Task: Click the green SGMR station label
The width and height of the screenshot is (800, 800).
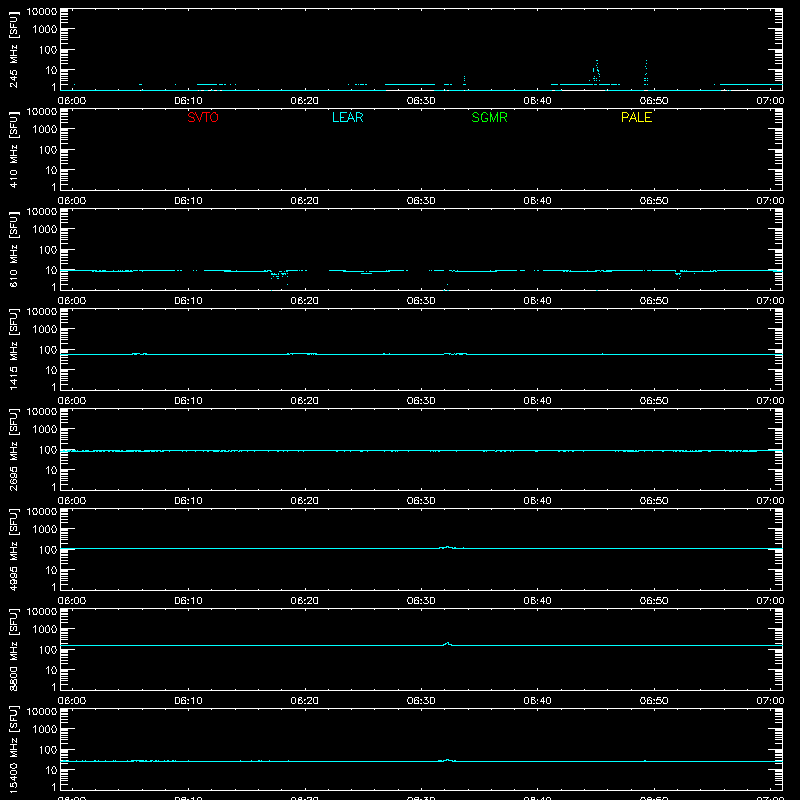Action: [489, 117]
